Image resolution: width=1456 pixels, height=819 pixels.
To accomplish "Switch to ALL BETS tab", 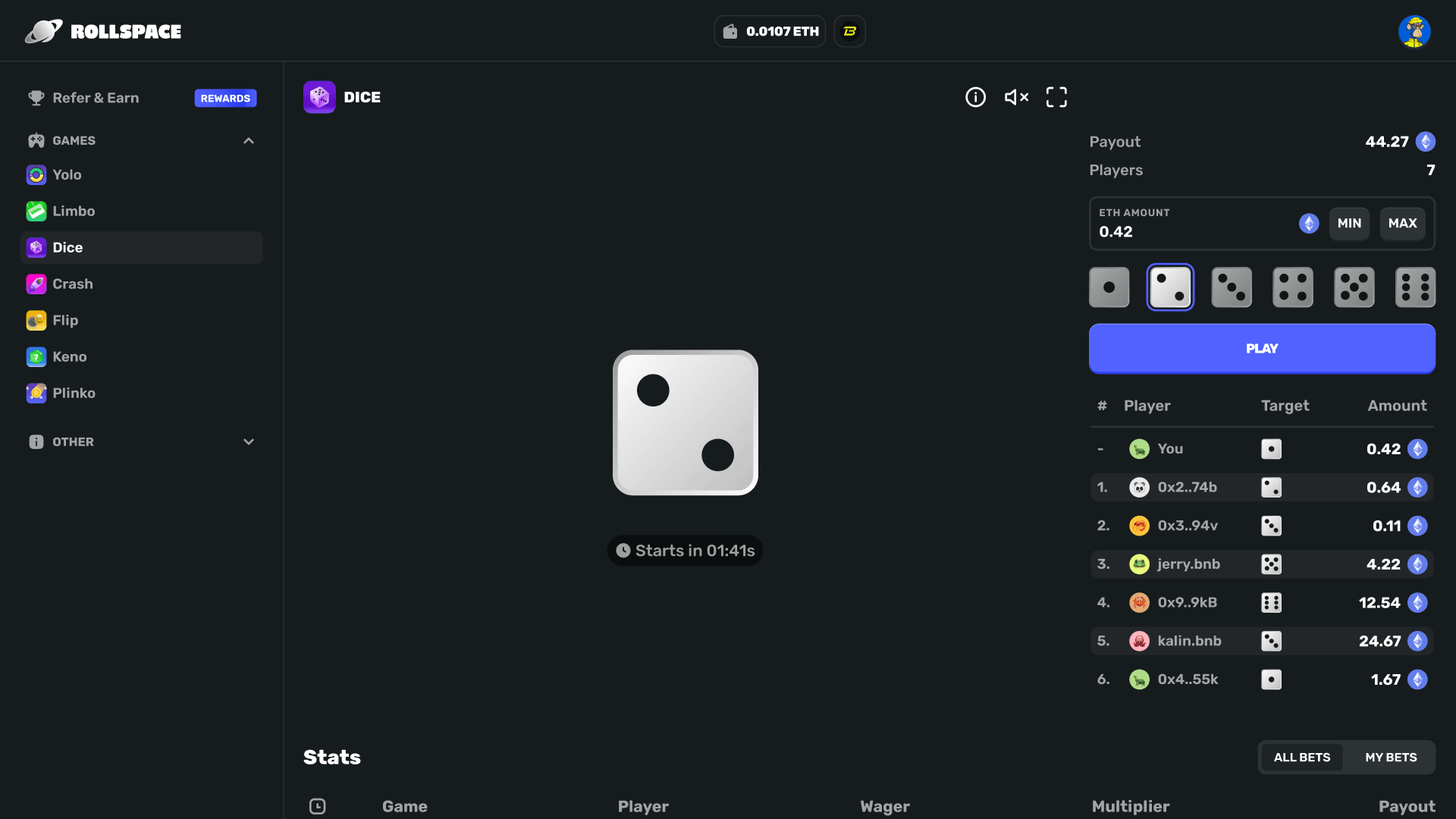I will coord(1302,757).
